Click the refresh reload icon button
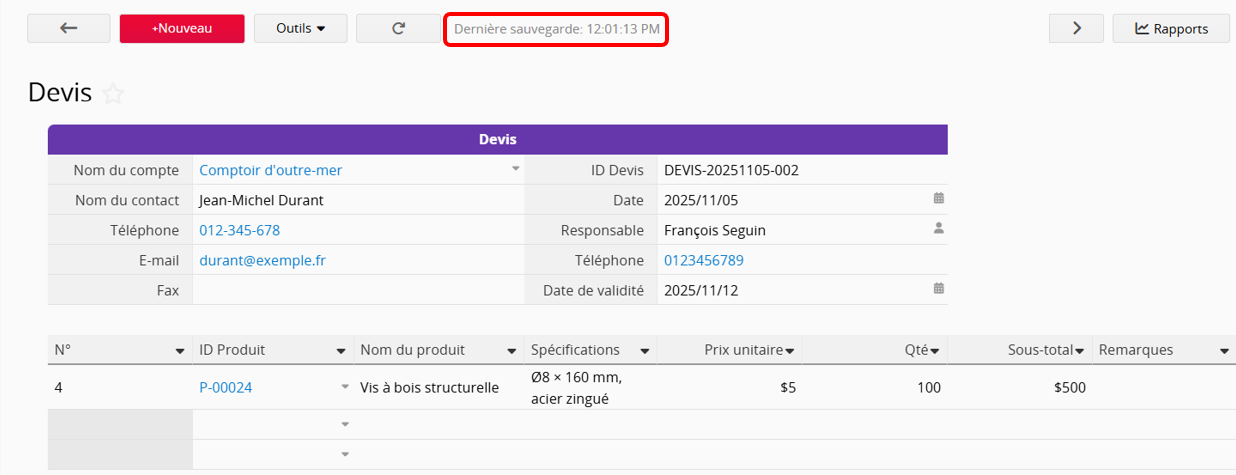The width and height of the screenshot is (1236, 475). 398,29
